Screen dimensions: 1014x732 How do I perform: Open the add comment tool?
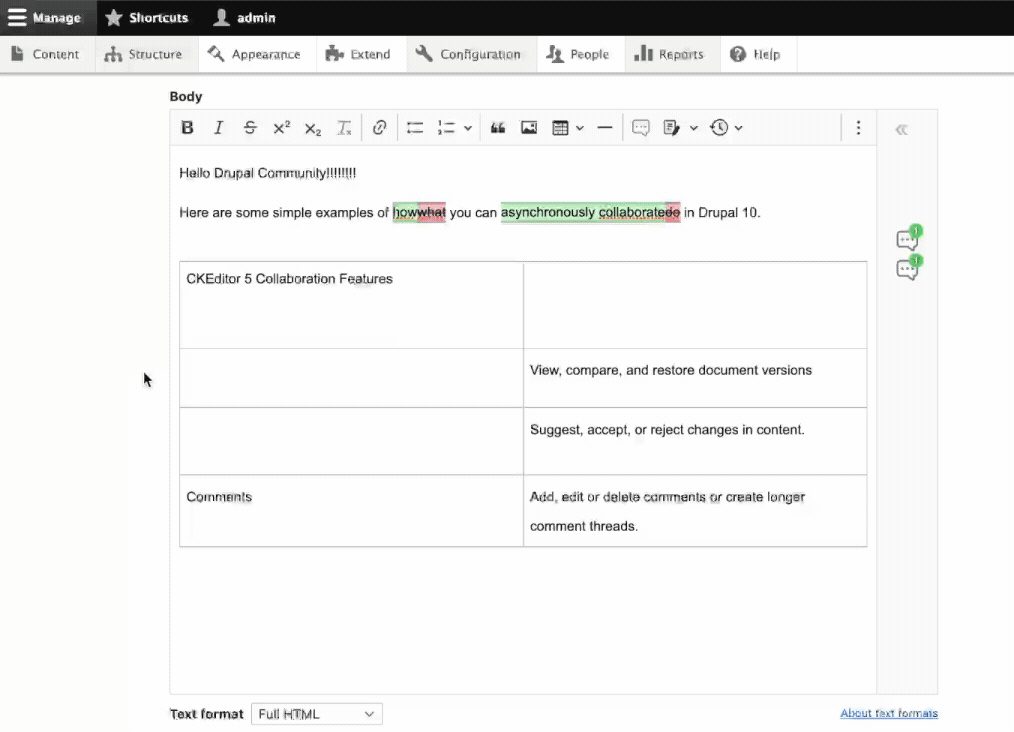pos(641,127)
